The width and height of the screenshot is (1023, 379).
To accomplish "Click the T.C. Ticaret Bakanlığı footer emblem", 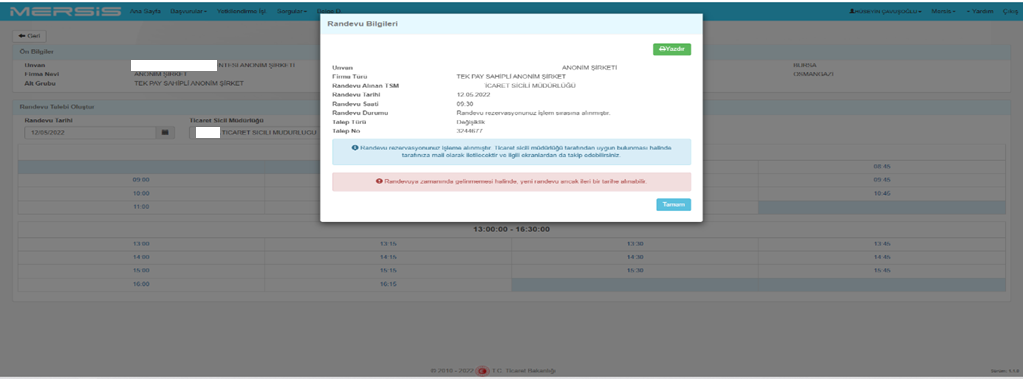I will click(x=482, y=371).
